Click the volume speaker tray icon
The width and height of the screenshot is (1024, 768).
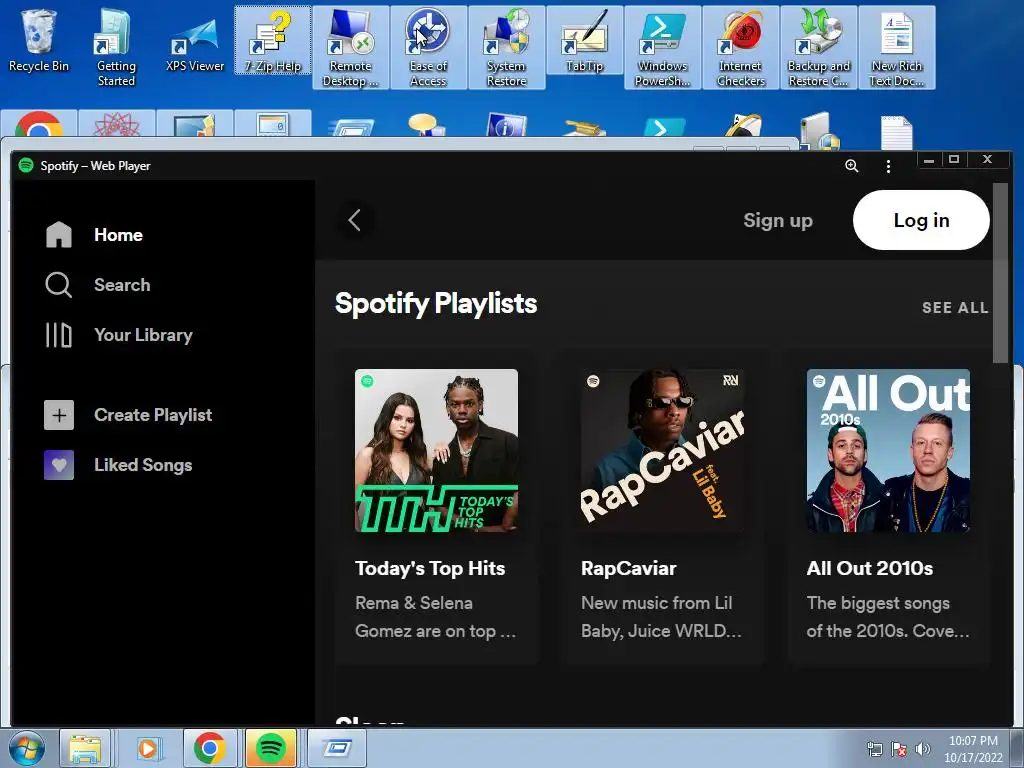click(x=923, y=749)
